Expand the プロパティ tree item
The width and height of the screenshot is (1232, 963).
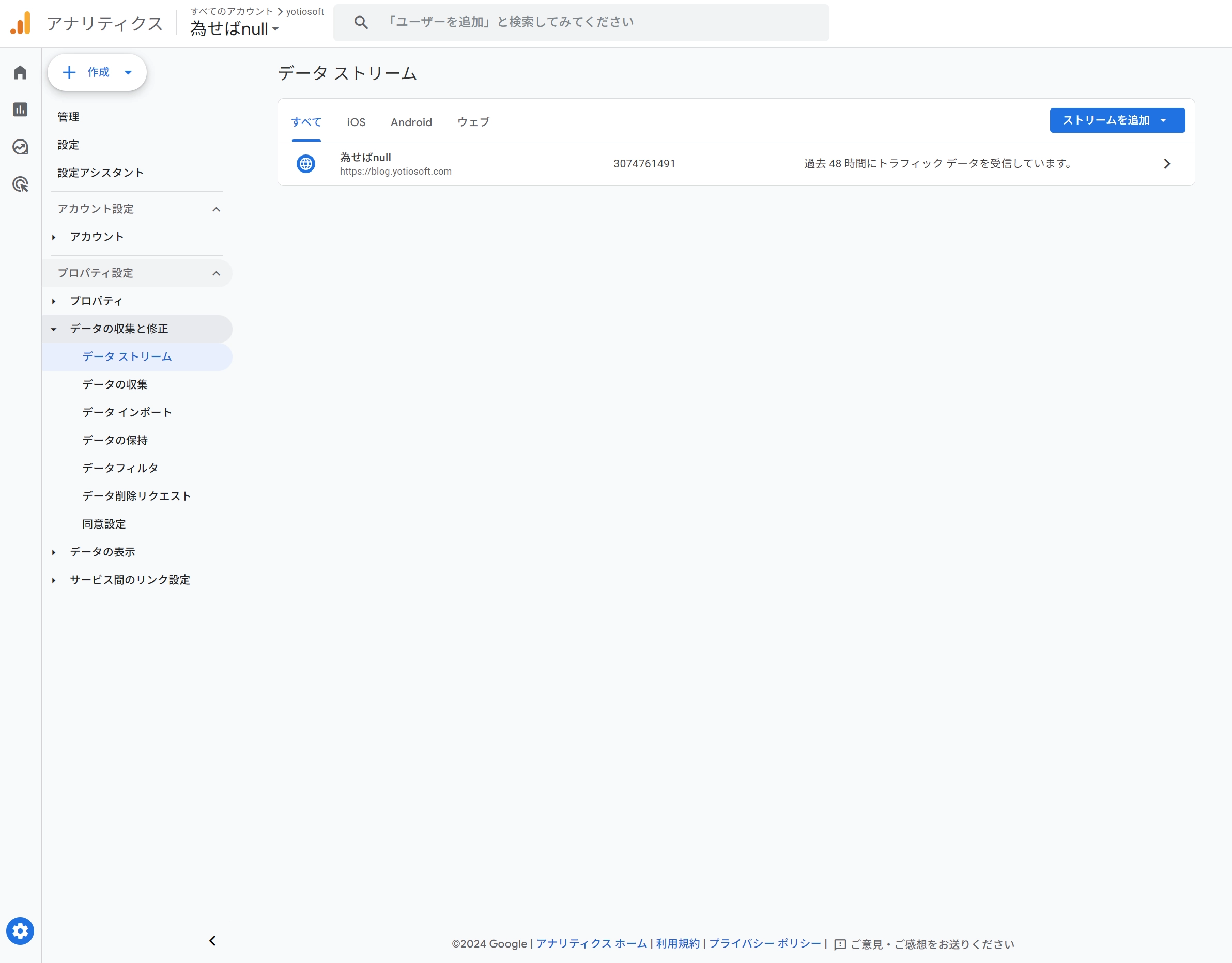pos(54,302)
